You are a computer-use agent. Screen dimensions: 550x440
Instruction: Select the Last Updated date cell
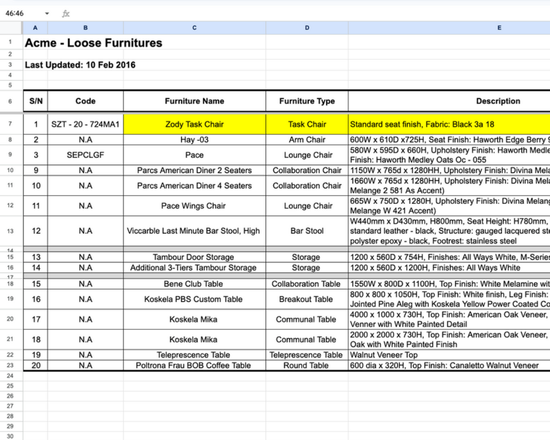80,65
